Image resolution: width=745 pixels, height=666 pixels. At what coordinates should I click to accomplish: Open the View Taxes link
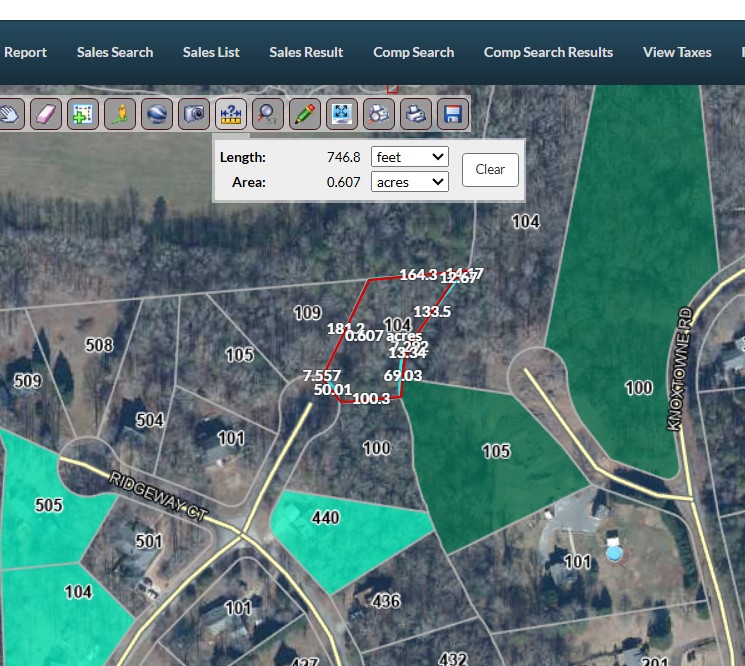[x=677, y=52]
